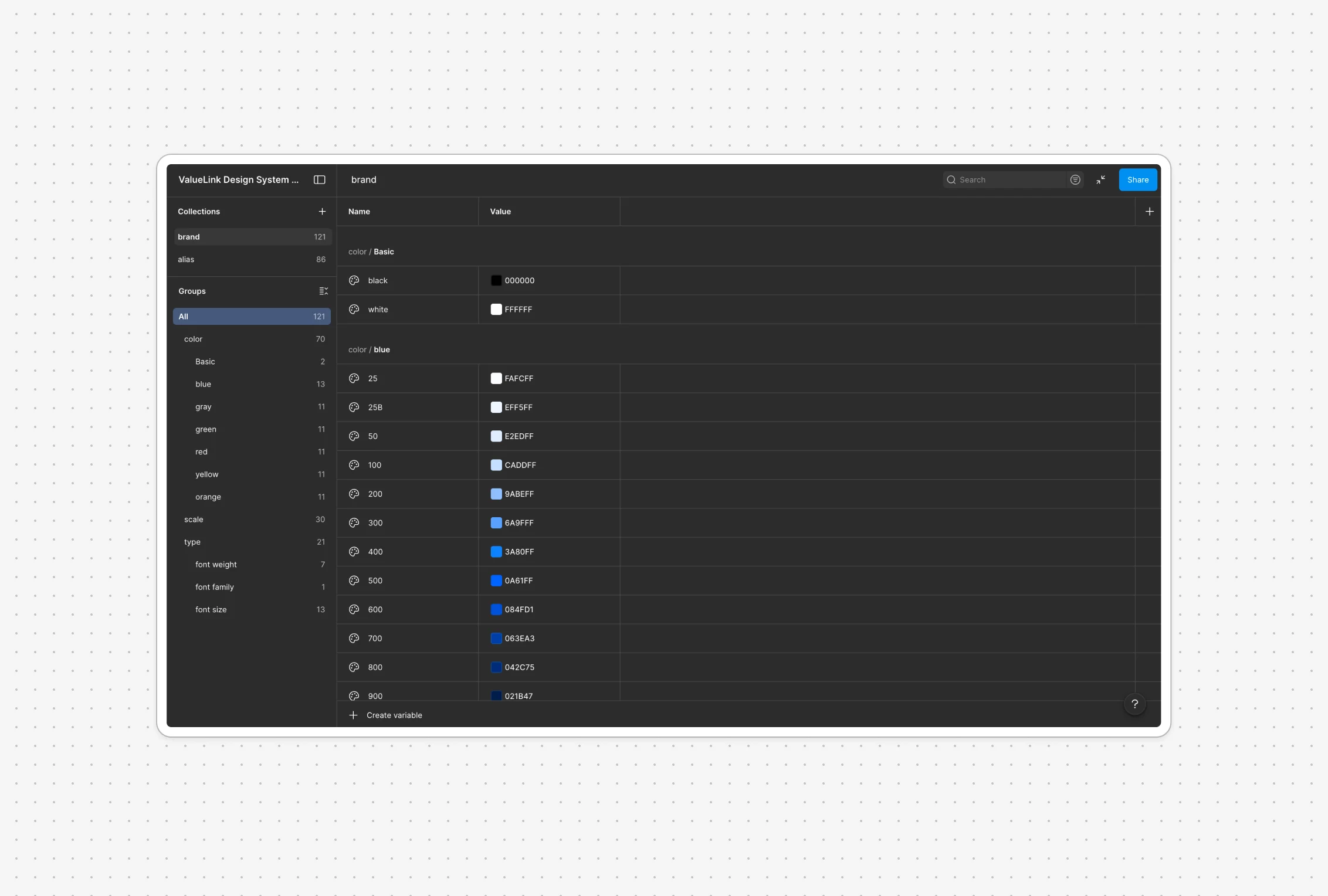The height and width of the screenshot is (896, 1328).
Task: Click the color variable icon beside 500
Action: [x=354, y=581]
